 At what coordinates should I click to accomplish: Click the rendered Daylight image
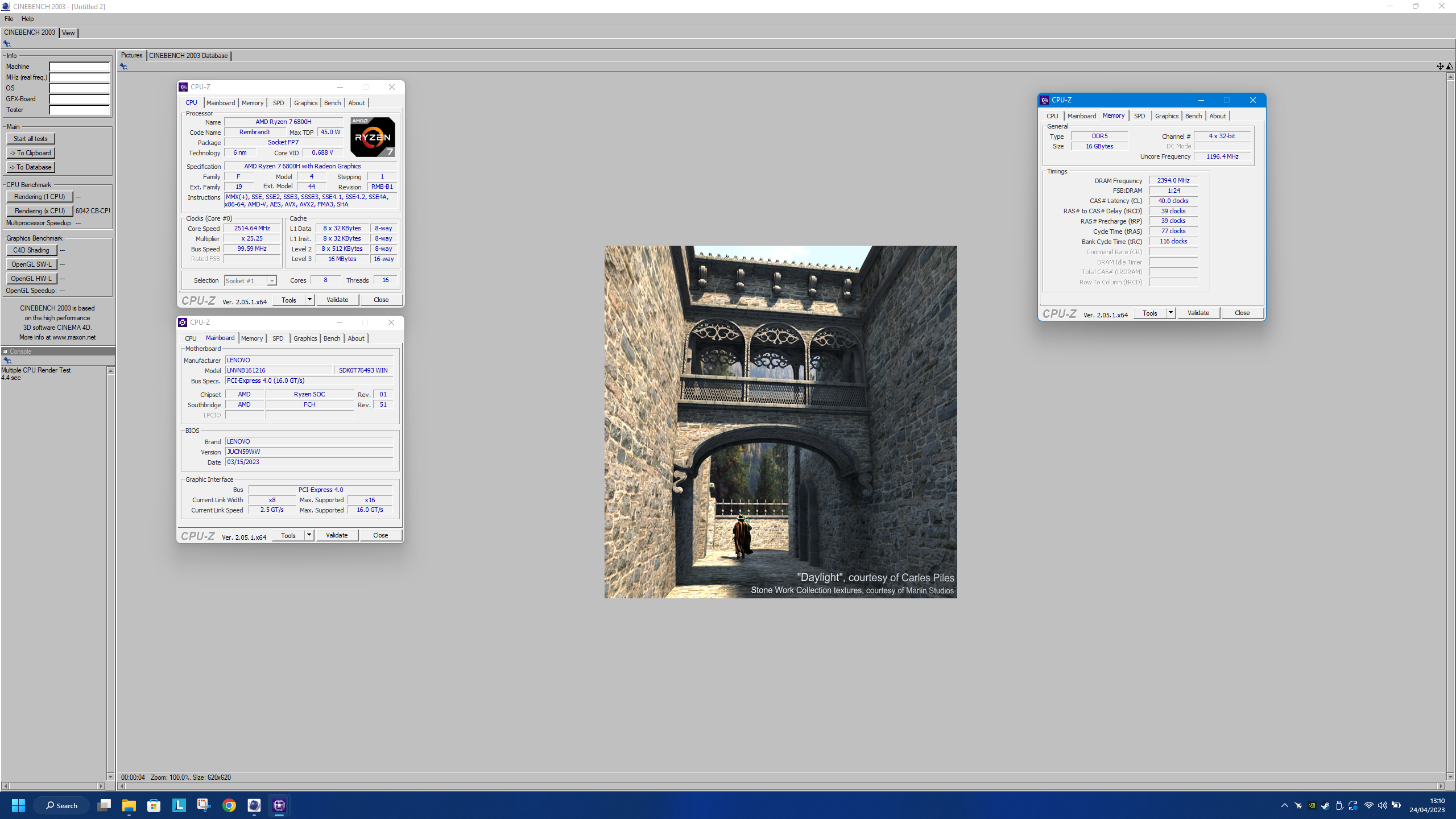point(780,422)
